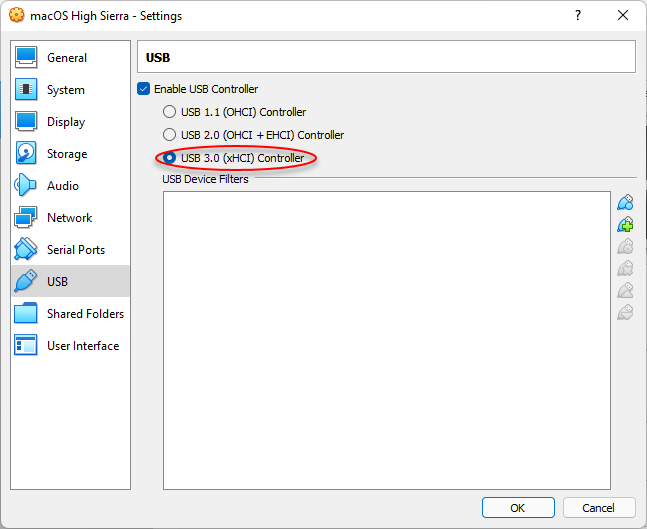The image size is (647, 529).
Task: Click the help question mark button
Action: [578, 15]
